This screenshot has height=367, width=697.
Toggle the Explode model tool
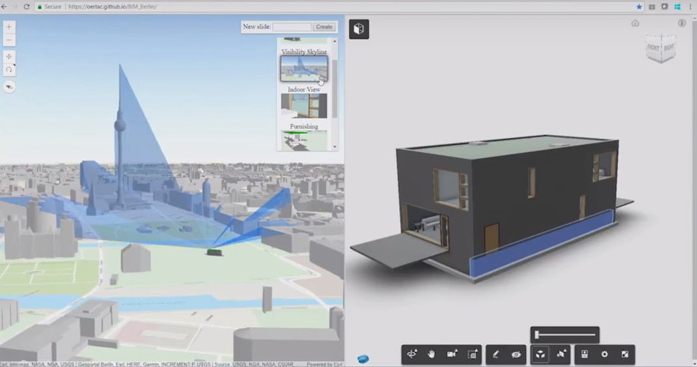tap(540, 354)
